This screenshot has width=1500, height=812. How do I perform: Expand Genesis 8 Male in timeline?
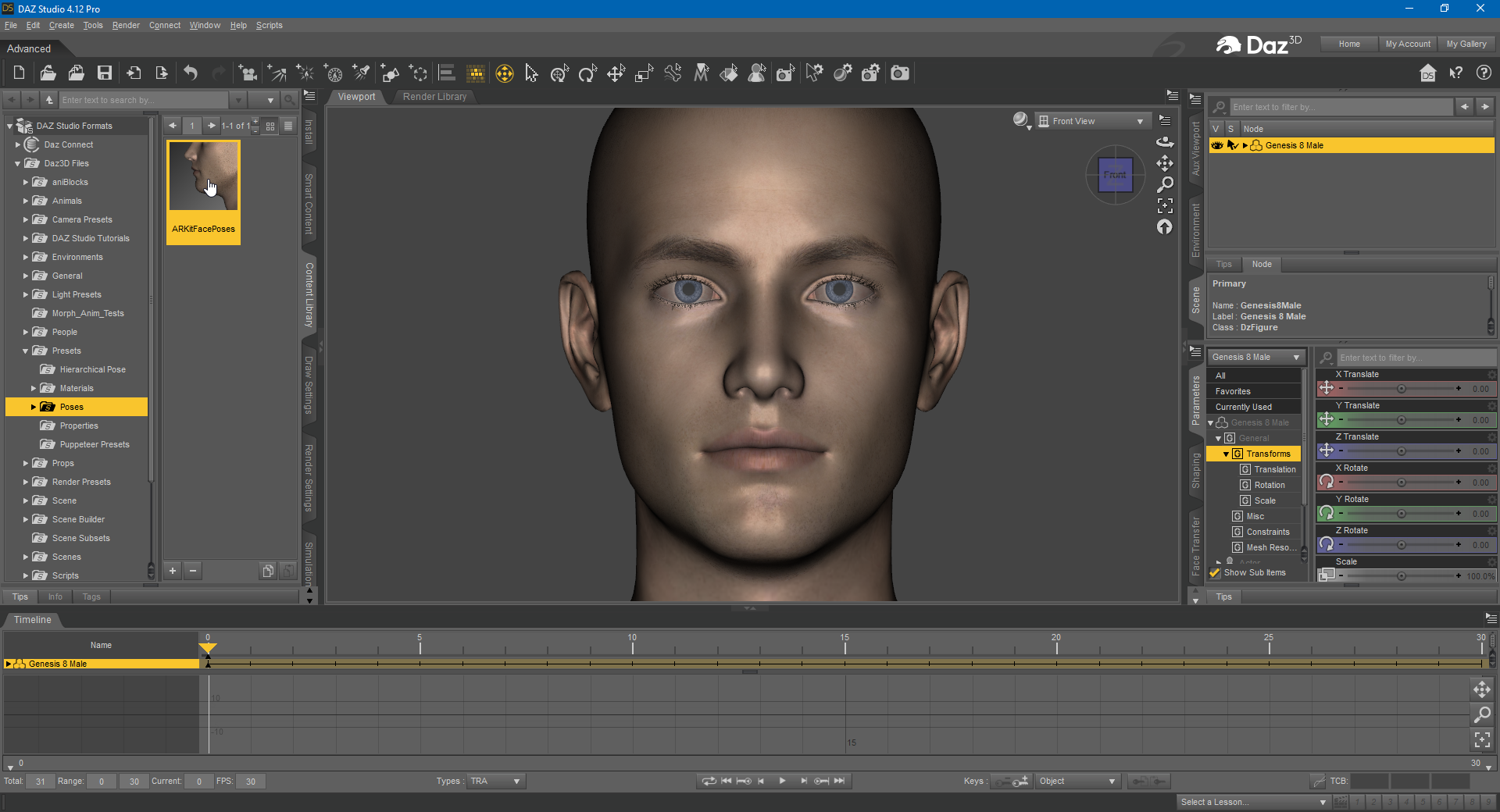(x=9, y=664)
